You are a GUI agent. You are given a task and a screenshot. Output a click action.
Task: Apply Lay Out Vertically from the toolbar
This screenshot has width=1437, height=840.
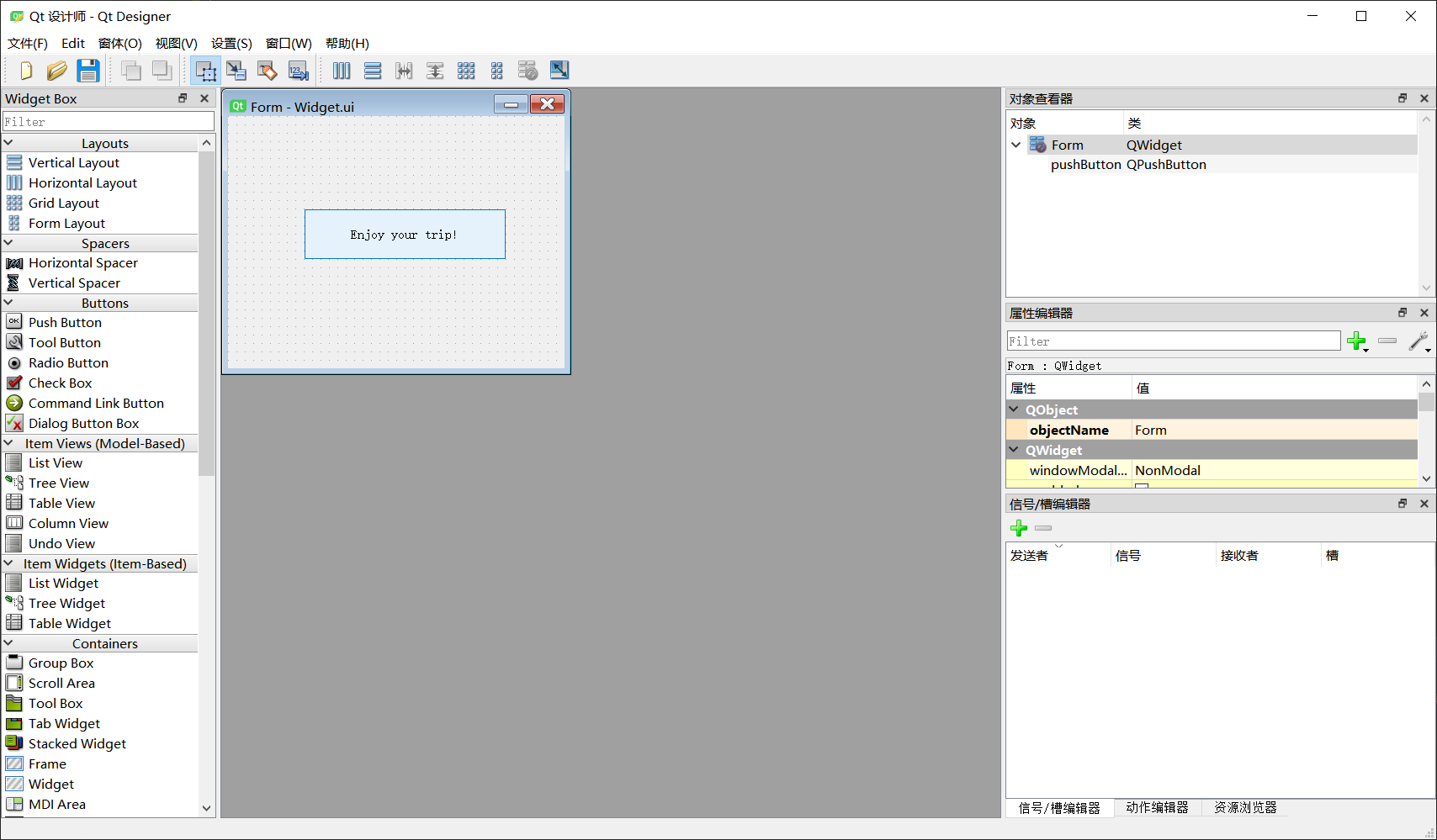click(373, 71)
